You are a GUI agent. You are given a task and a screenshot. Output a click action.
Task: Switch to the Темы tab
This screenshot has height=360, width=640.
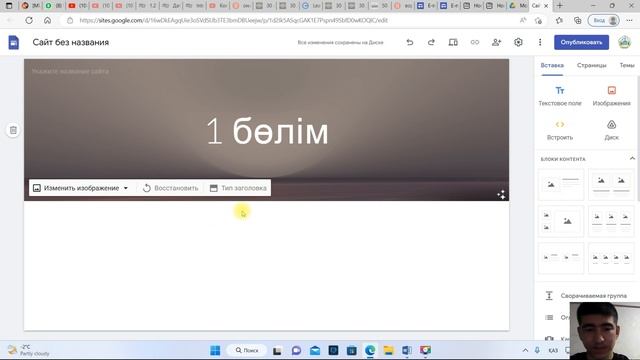point(627,65)
